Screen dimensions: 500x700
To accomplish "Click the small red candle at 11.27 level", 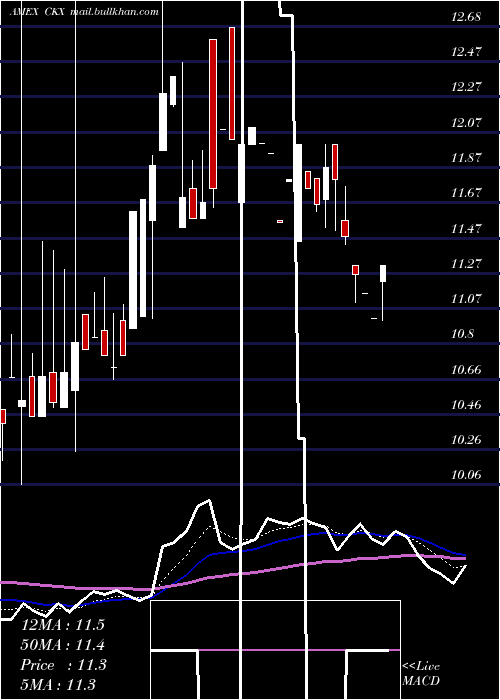I will [x=355, y=270].
